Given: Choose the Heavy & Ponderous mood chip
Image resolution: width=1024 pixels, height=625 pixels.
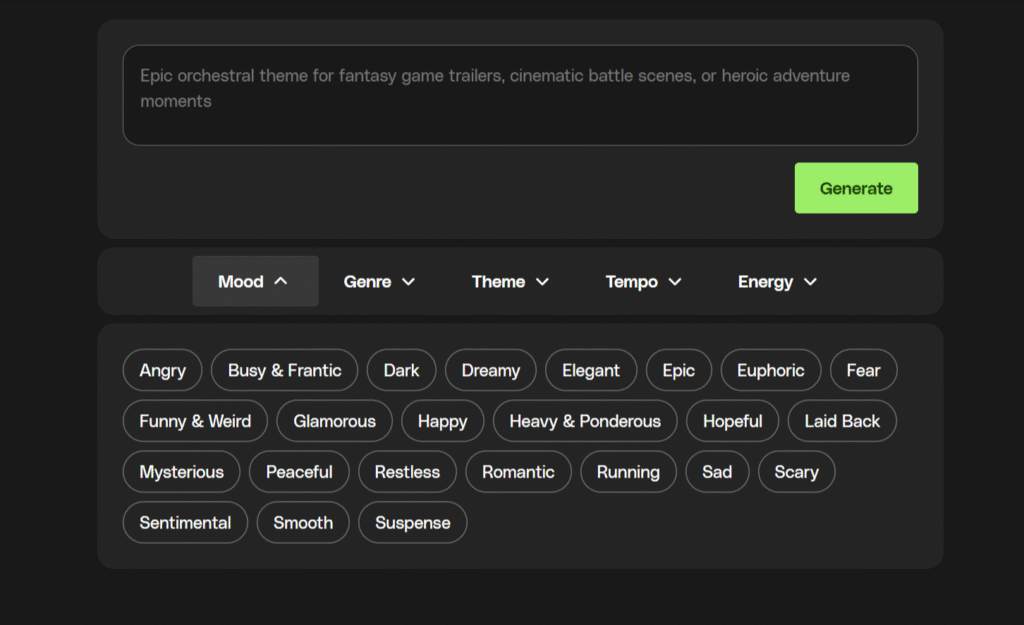Looking at the screenshot, I should pyautogui.click(x=585, y=421).
